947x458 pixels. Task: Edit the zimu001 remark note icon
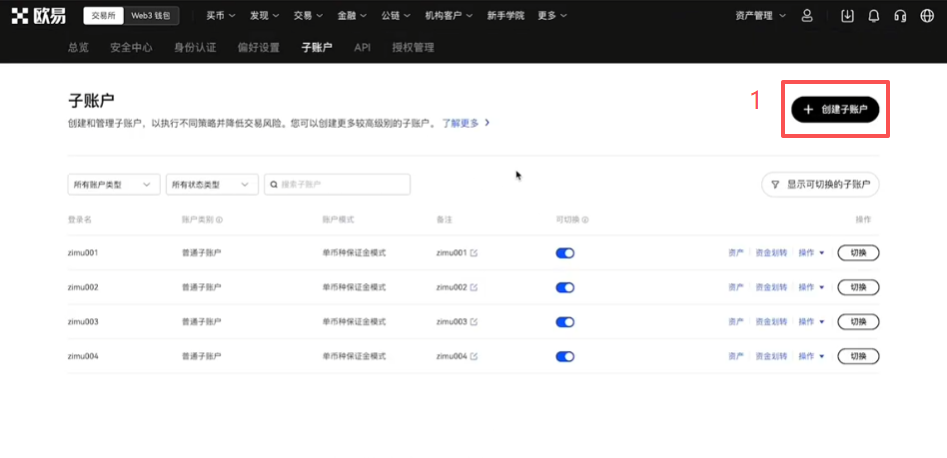pyautogui.click(x=474, y=253)
